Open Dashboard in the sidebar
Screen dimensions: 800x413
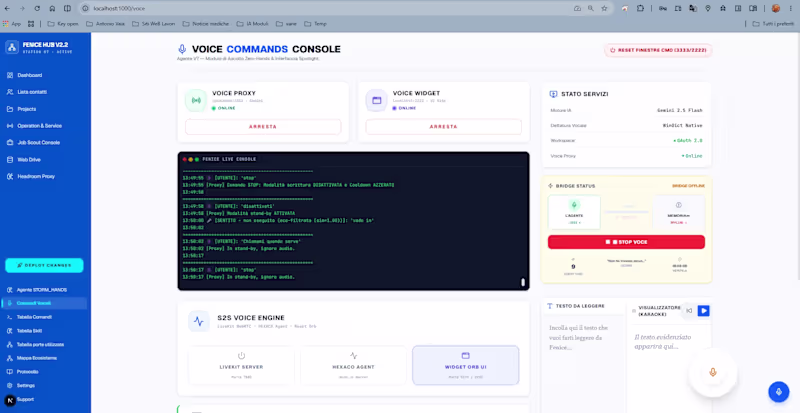tap(30, 75)
